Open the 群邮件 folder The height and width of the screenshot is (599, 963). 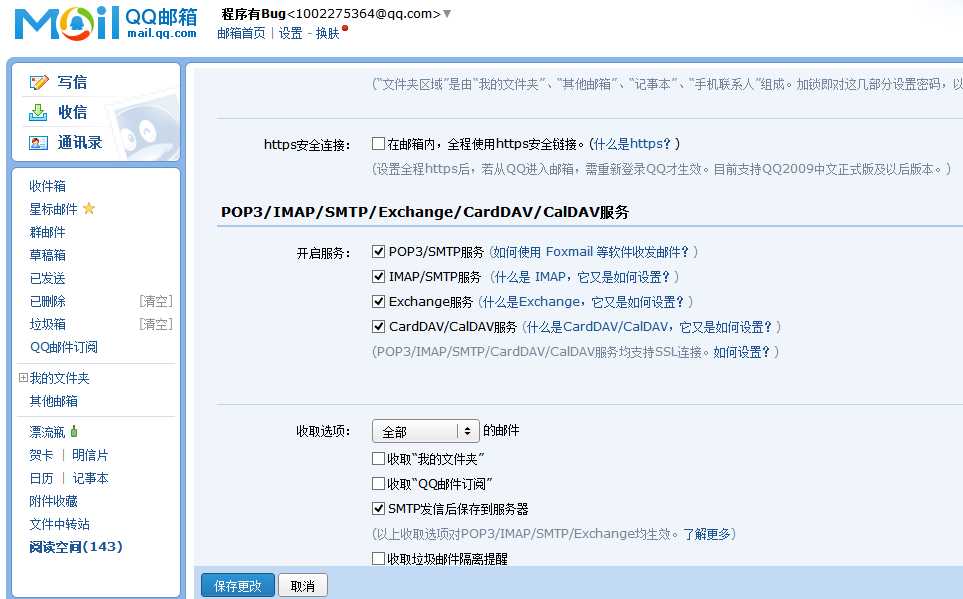pos(47,232)
